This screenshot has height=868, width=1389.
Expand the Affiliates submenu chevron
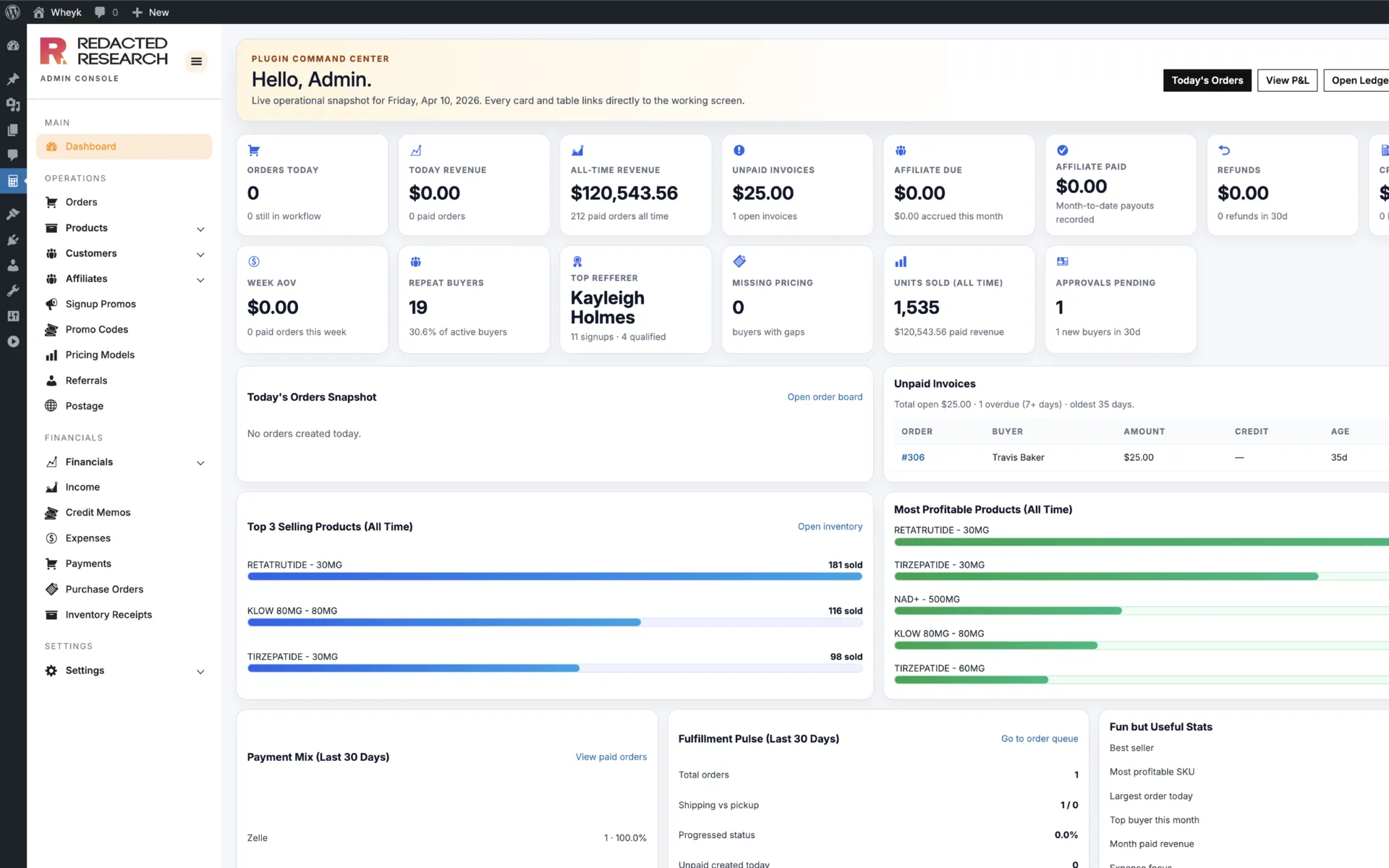coord(200,279)
